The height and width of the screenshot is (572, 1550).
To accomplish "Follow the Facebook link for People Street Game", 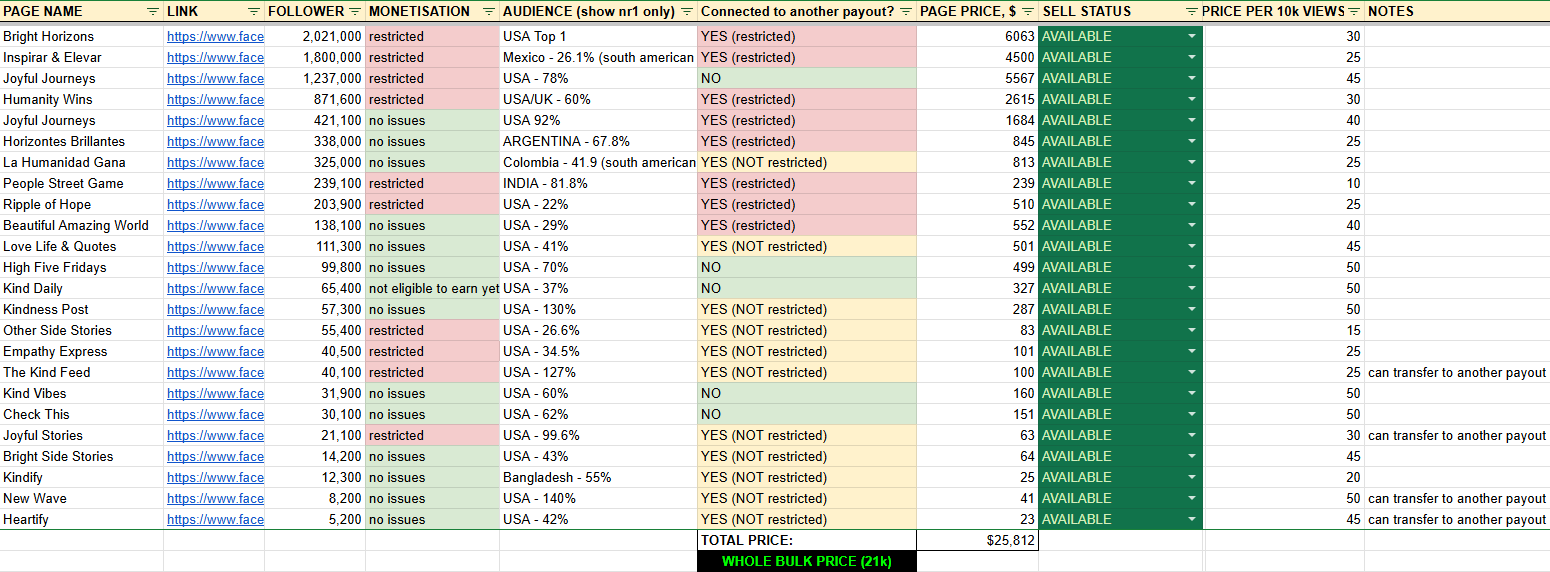I will pyautogui.click(x=215, y=183).
